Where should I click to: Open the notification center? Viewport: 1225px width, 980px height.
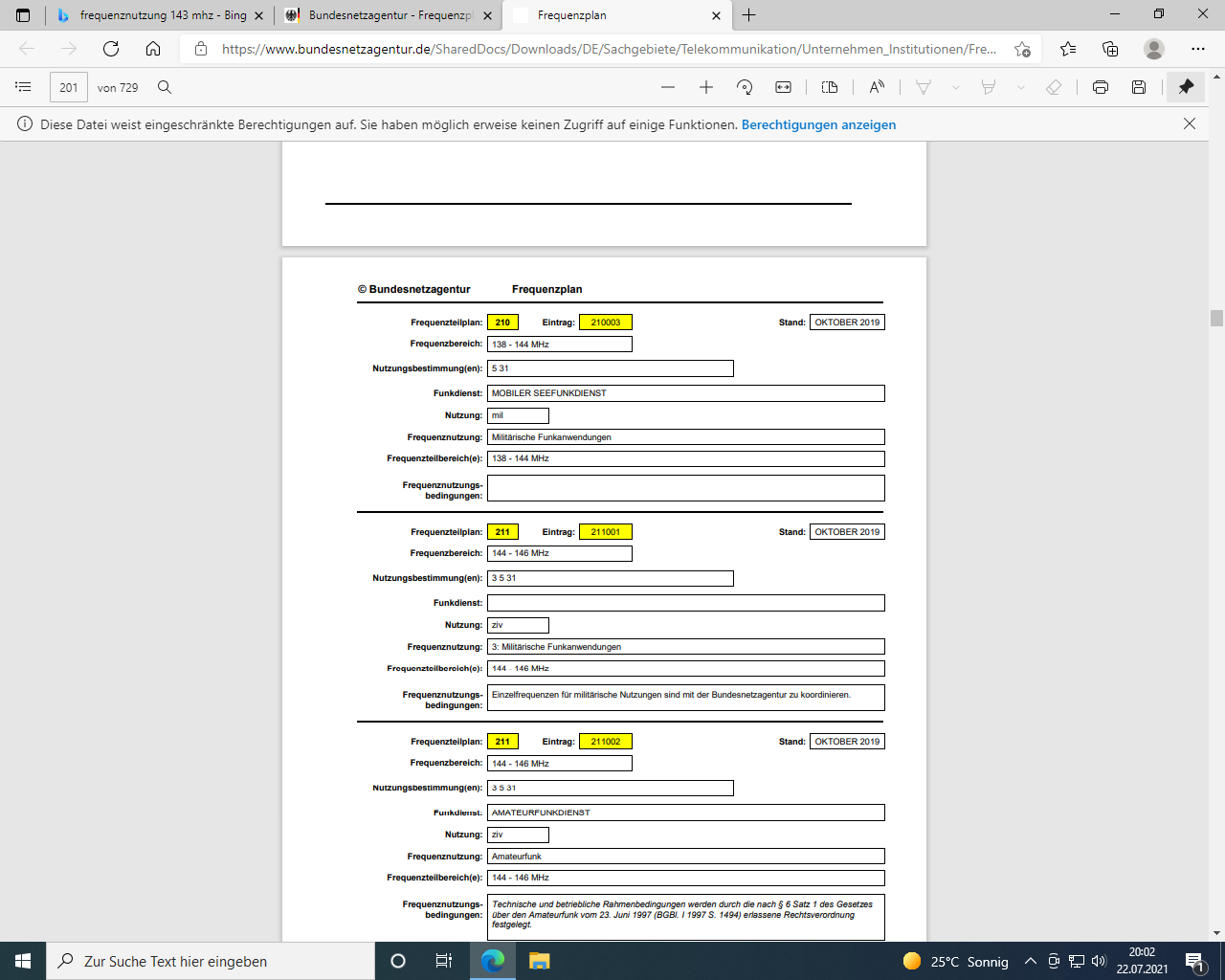[1194, 961]
